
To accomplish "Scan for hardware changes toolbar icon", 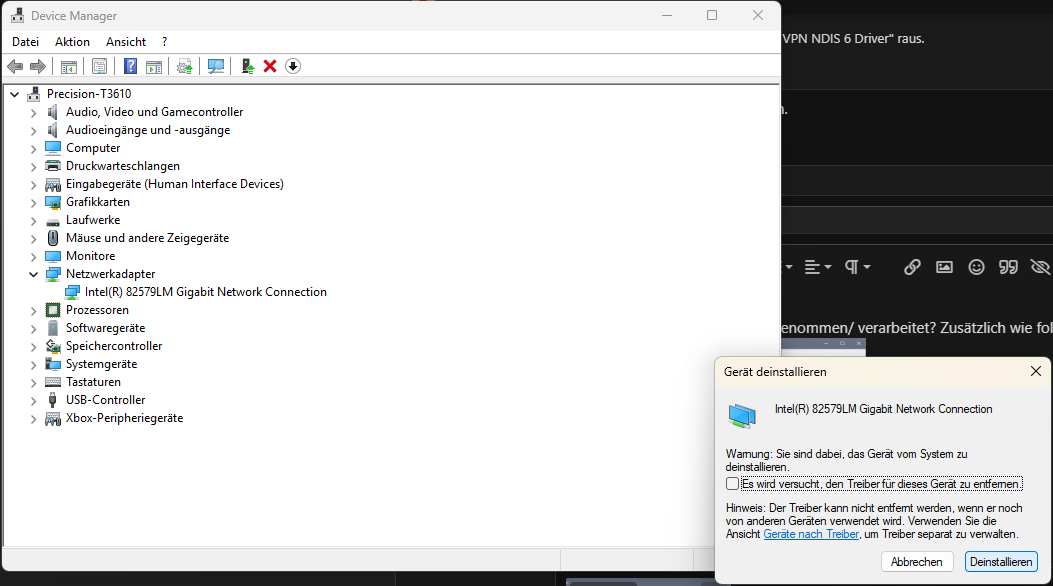I will pyautogui.click(x=216, y=66).
